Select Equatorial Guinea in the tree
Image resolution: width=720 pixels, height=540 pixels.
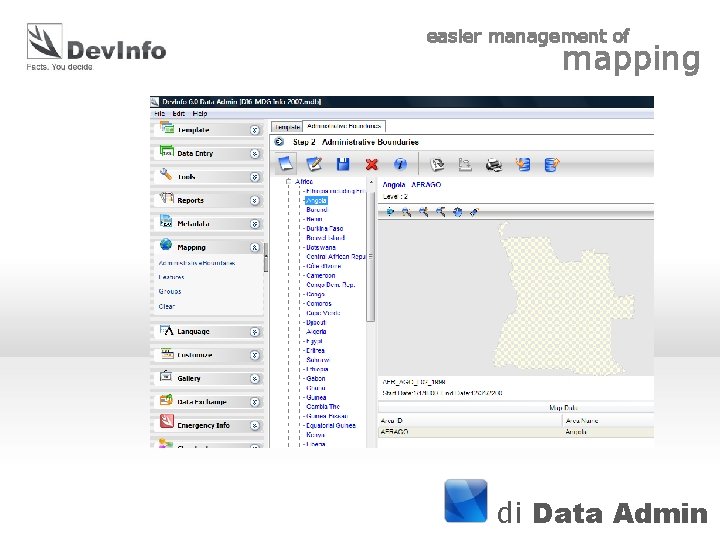click(331, 426)
